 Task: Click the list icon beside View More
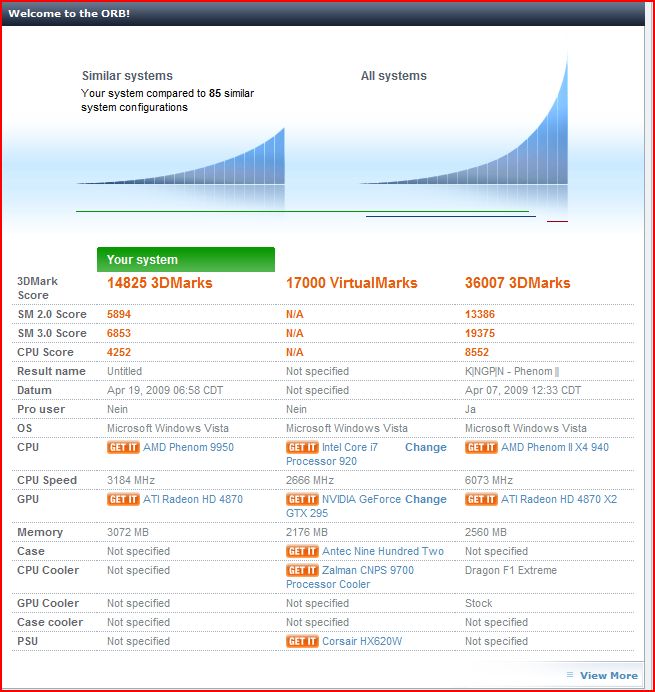tap(570, 675)
